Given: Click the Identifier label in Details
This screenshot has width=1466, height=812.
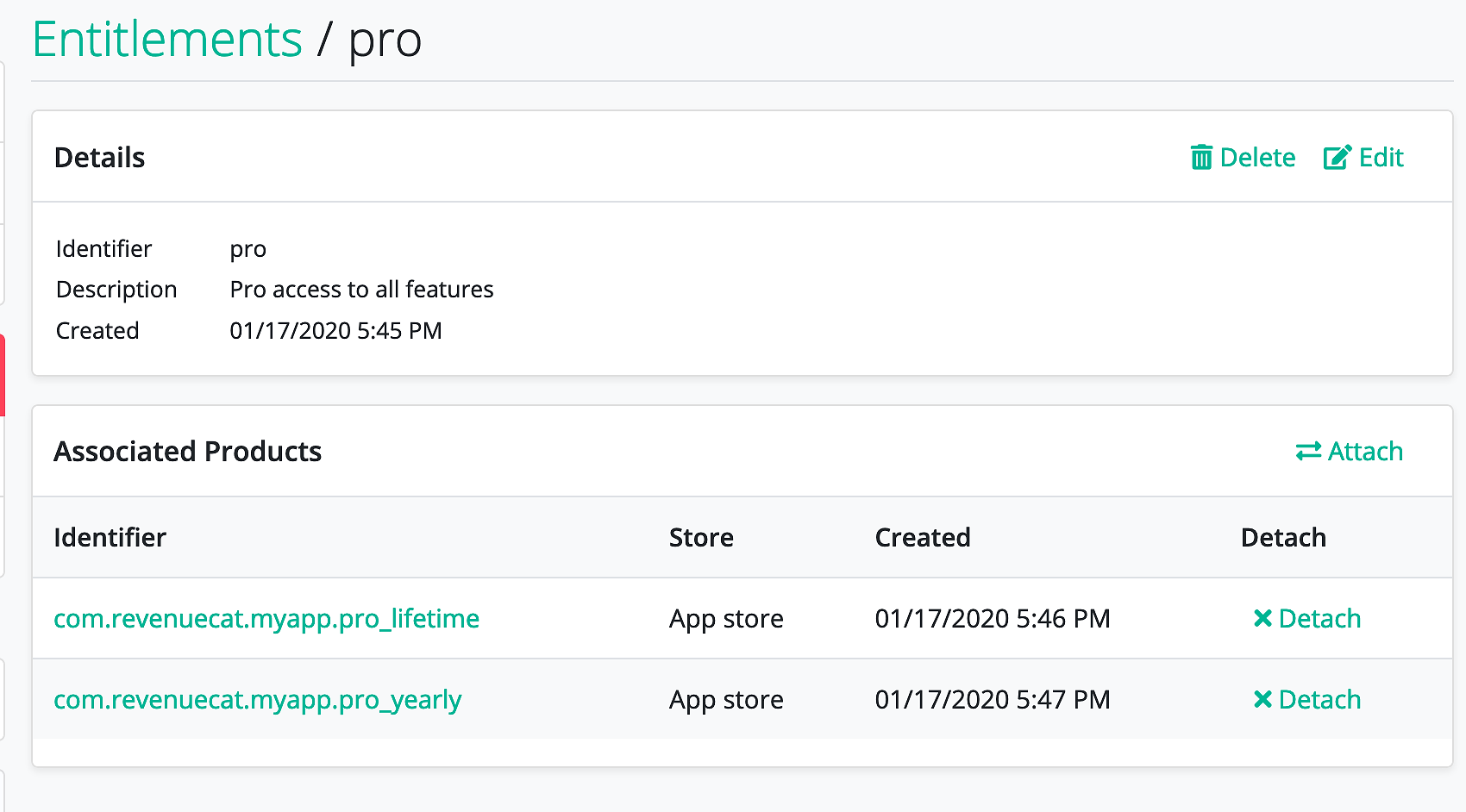Looking at the screenshot, I should pos(103,249).
